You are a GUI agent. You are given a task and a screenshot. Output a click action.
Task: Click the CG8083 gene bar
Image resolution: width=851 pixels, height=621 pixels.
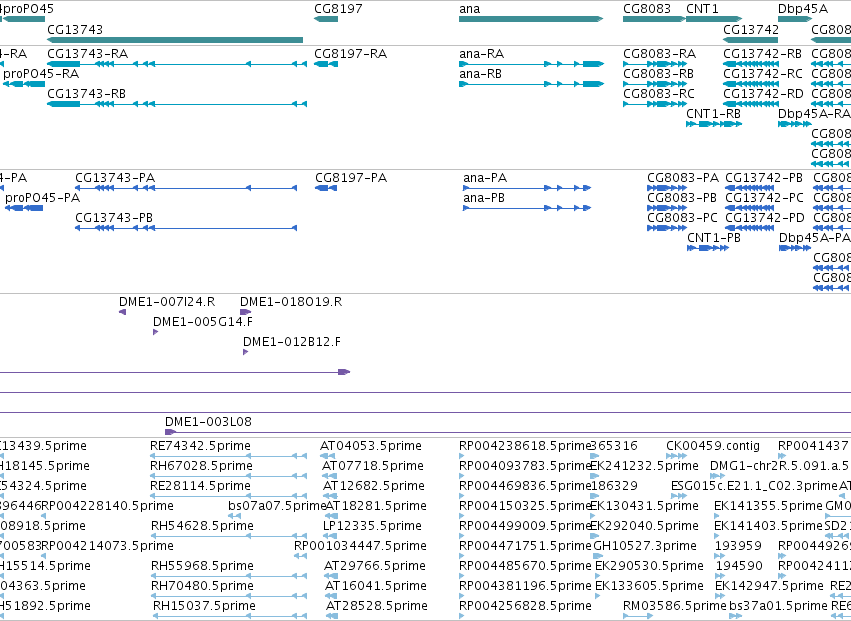[654, 19]
